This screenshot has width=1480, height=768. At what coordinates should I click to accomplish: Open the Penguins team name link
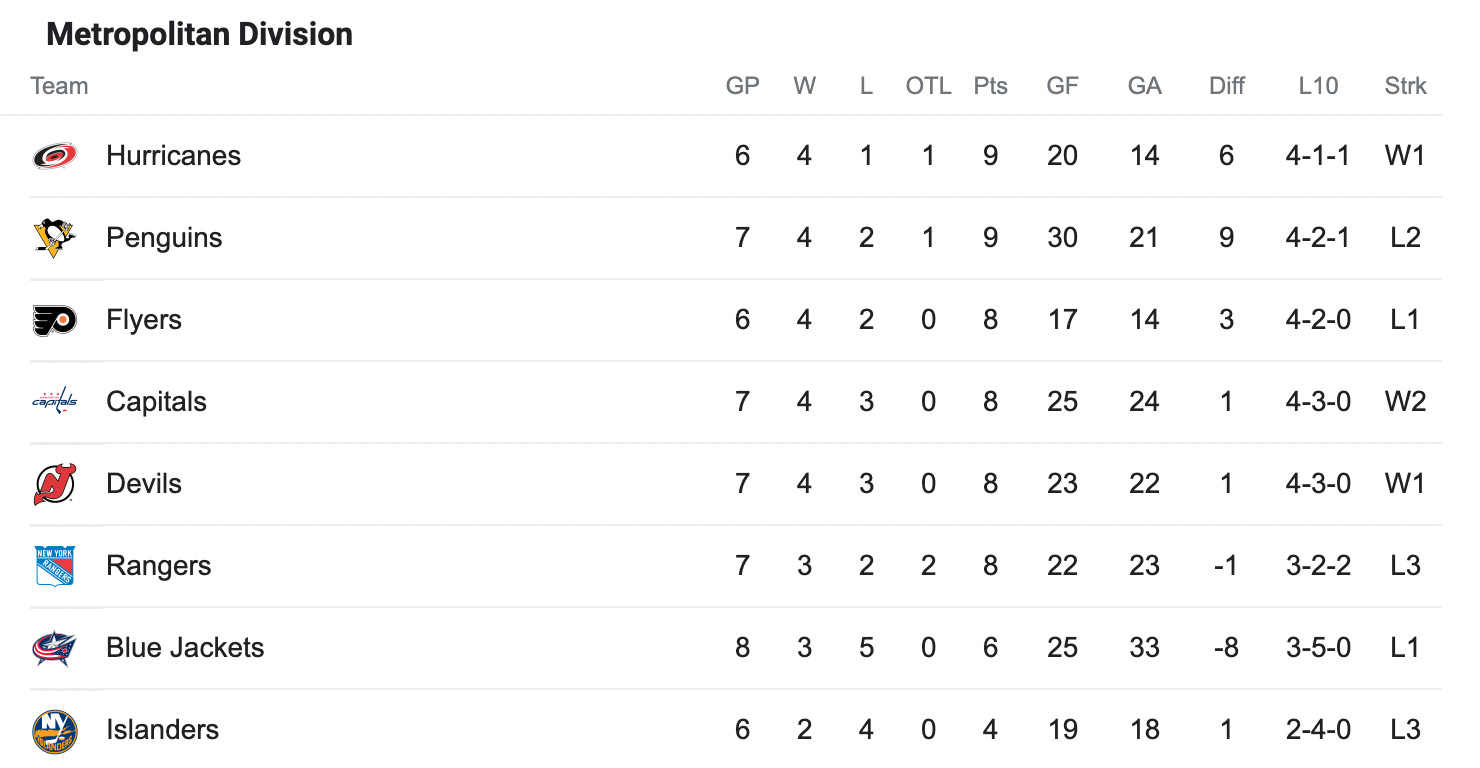click(x=164, y=238)
